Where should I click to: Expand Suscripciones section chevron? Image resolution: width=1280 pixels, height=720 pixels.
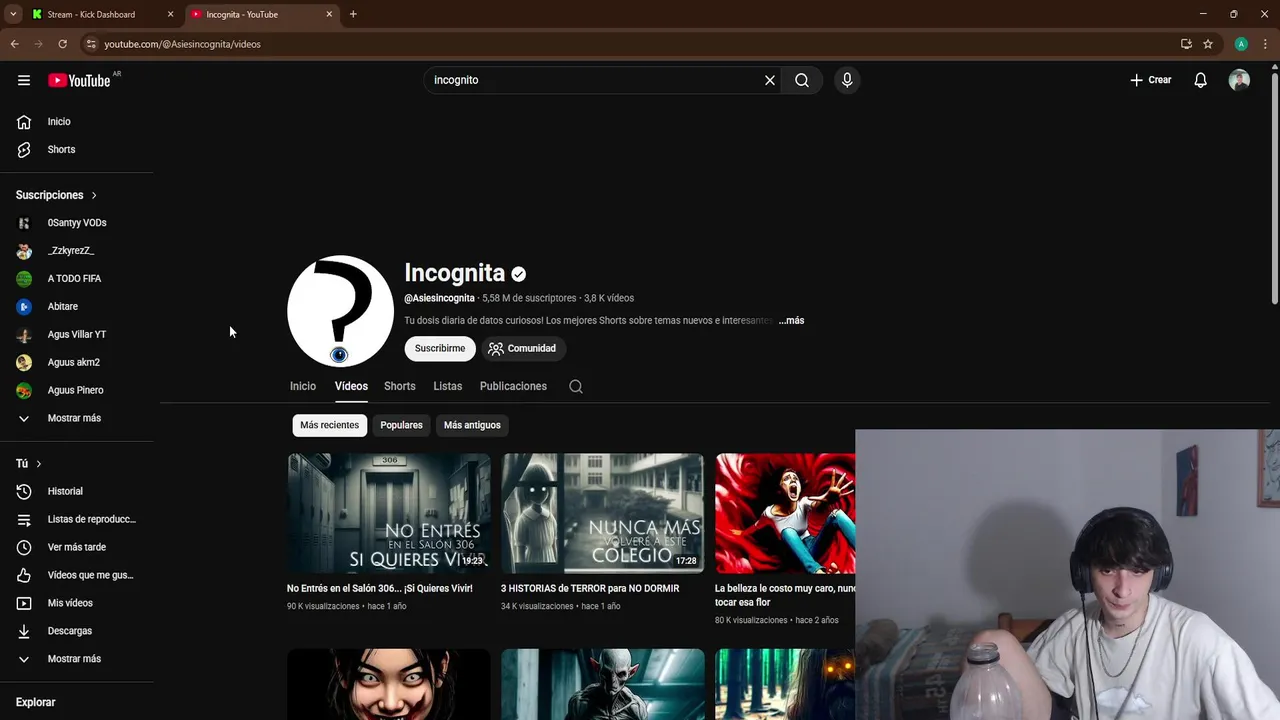(x=94, y=195)
